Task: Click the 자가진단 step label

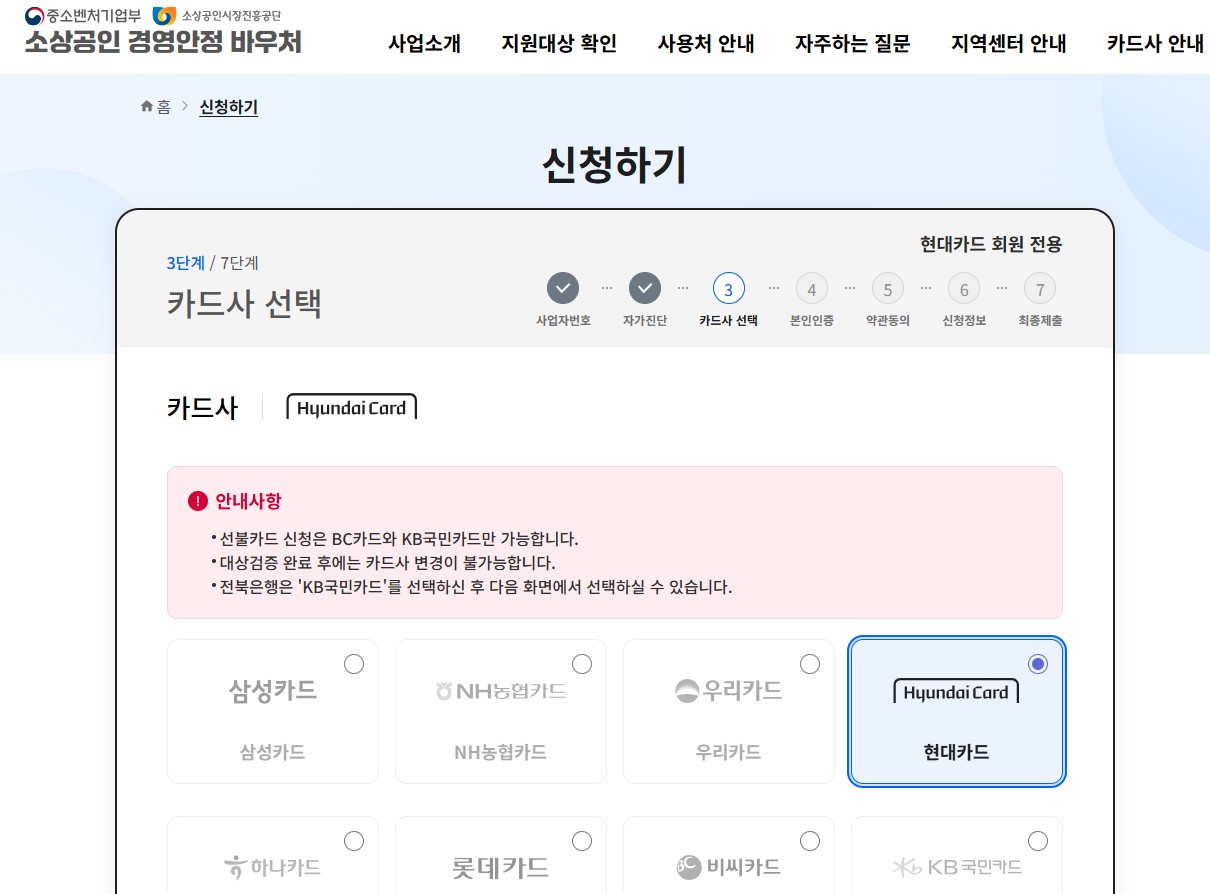Action: point(645,321)
